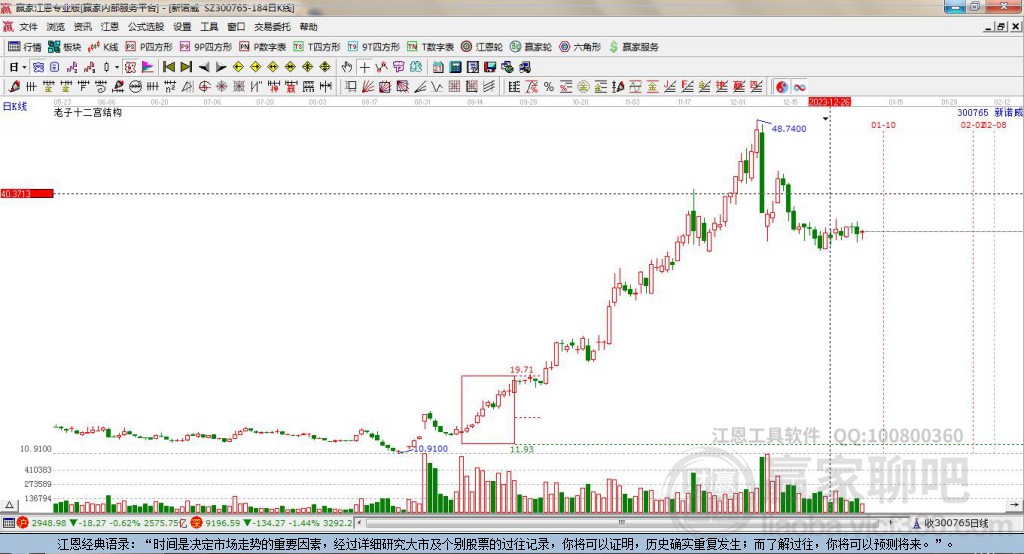Click the 01-10 date marker
The image size is (1024, 554).
(x=883, y=125)
